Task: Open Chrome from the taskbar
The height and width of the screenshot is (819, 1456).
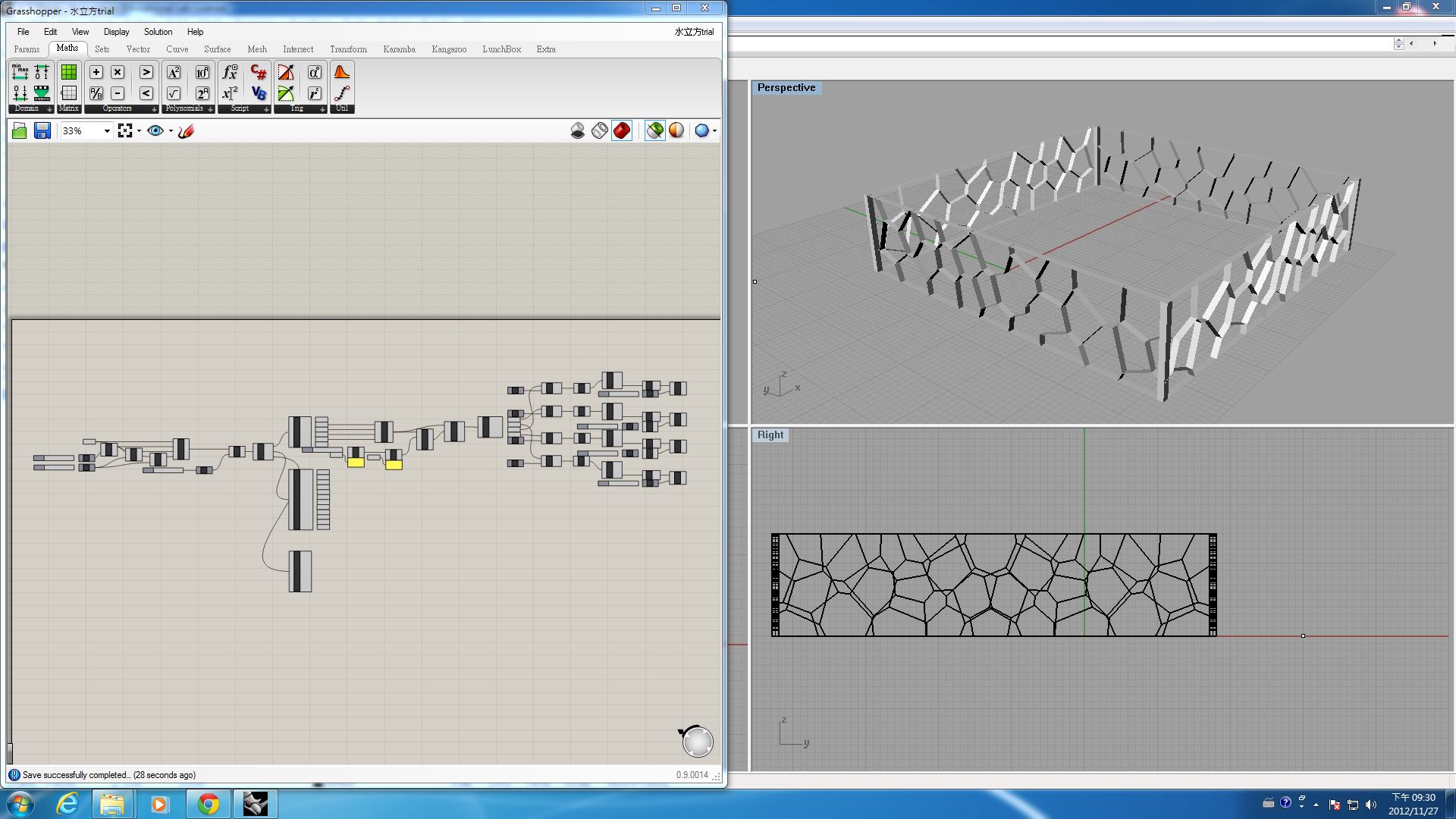Action: (x=209, y=804)
